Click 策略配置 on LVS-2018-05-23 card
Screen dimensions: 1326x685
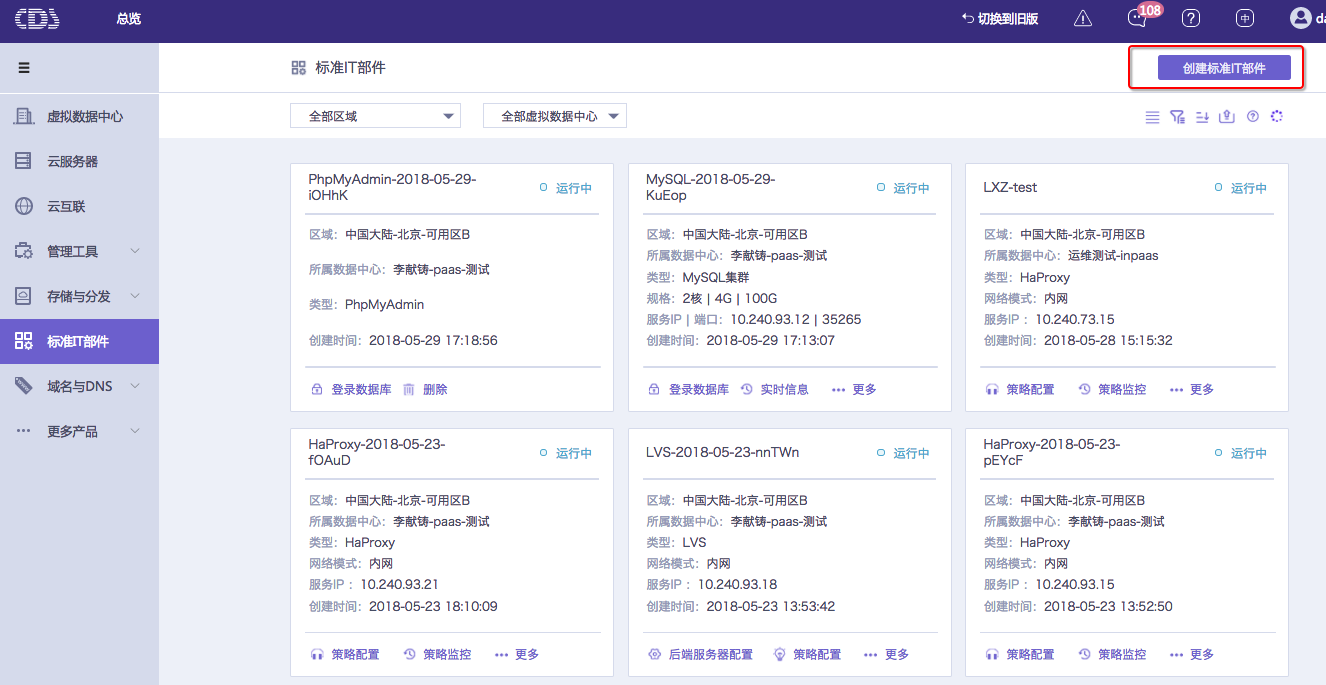(808, 654)
